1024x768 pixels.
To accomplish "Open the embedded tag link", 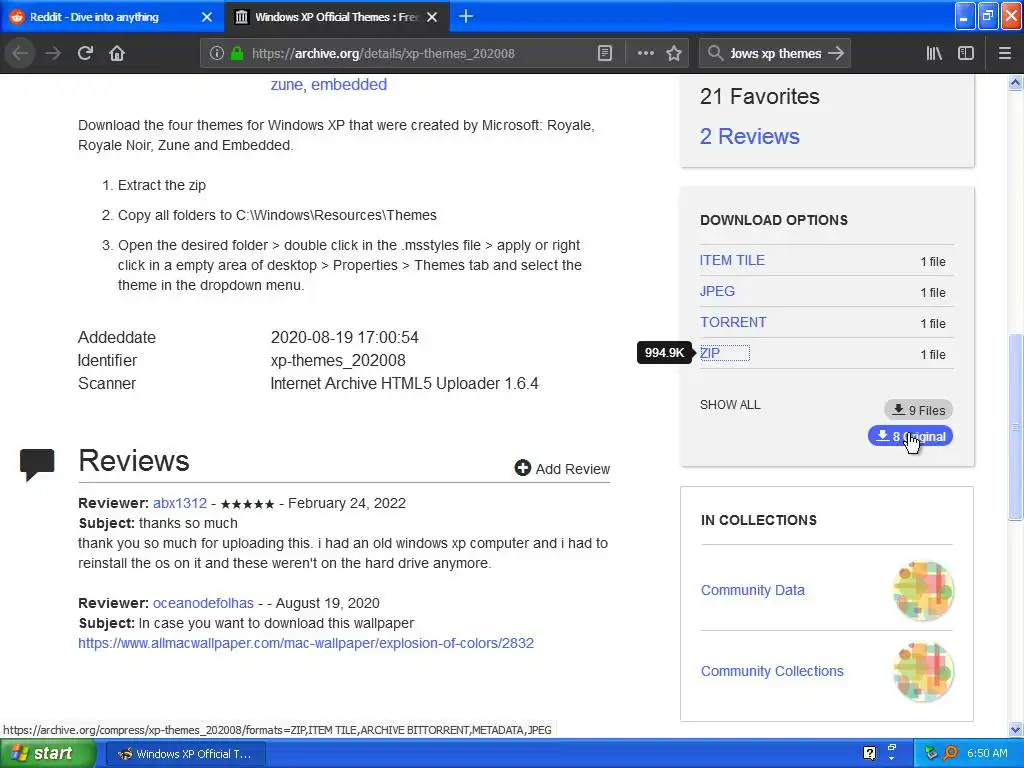I will (349, 85).
